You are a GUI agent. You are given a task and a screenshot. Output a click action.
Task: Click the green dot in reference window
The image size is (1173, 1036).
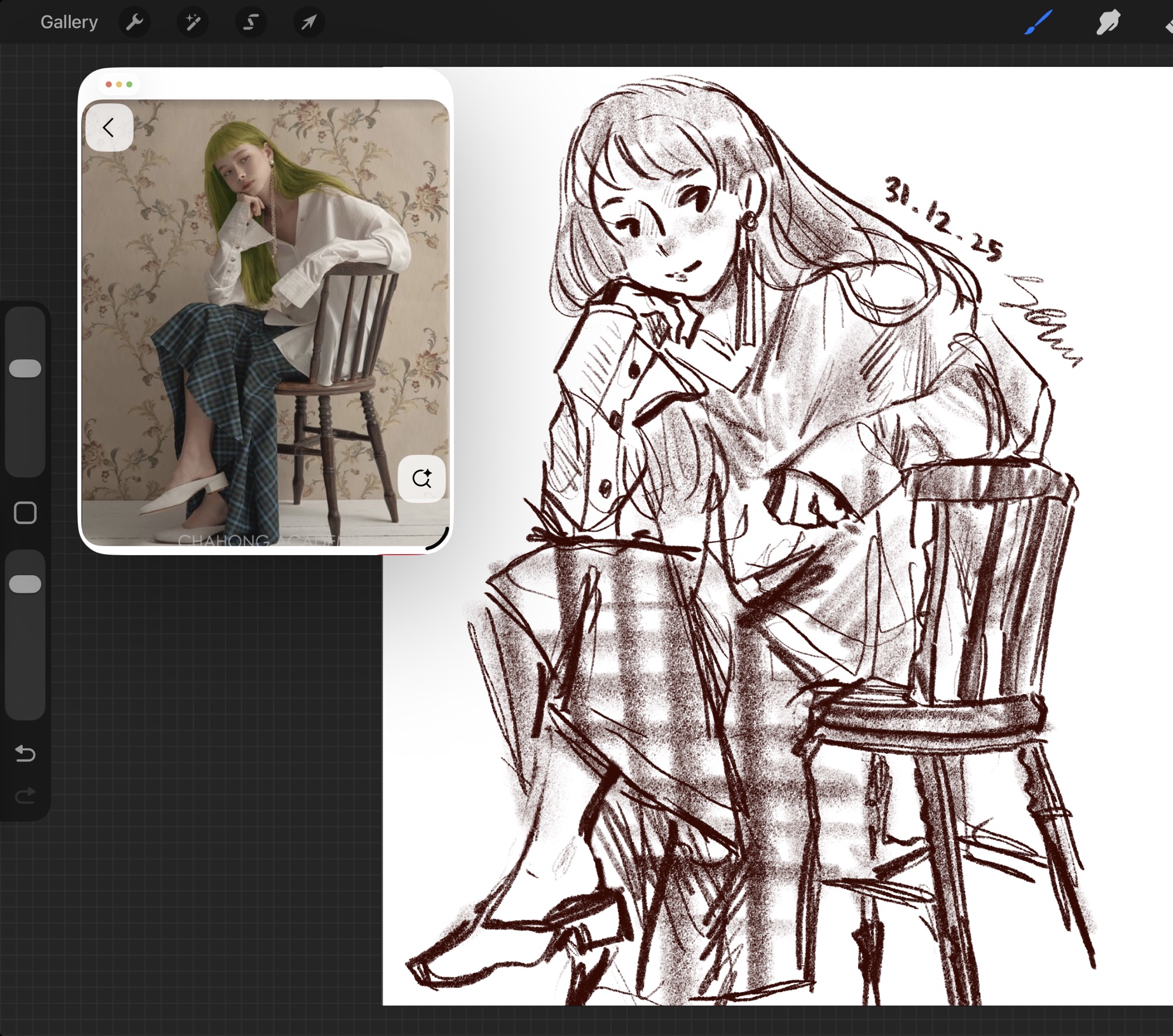[x=130, y=84]
